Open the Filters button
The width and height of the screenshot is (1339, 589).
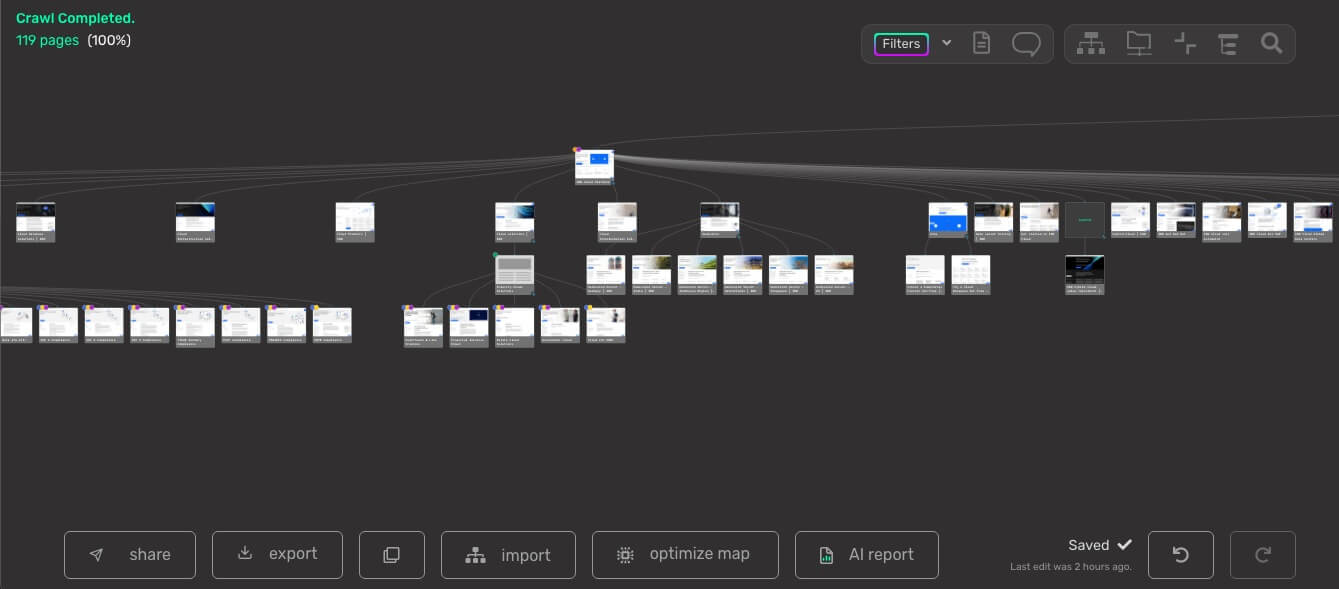point(901,44)
